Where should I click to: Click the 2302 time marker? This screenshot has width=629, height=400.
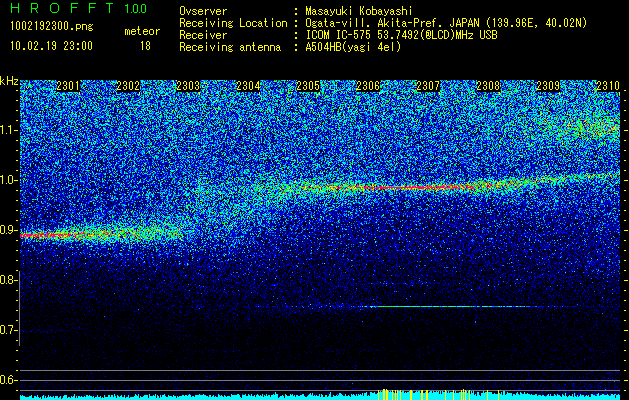(x=128, y=86)
